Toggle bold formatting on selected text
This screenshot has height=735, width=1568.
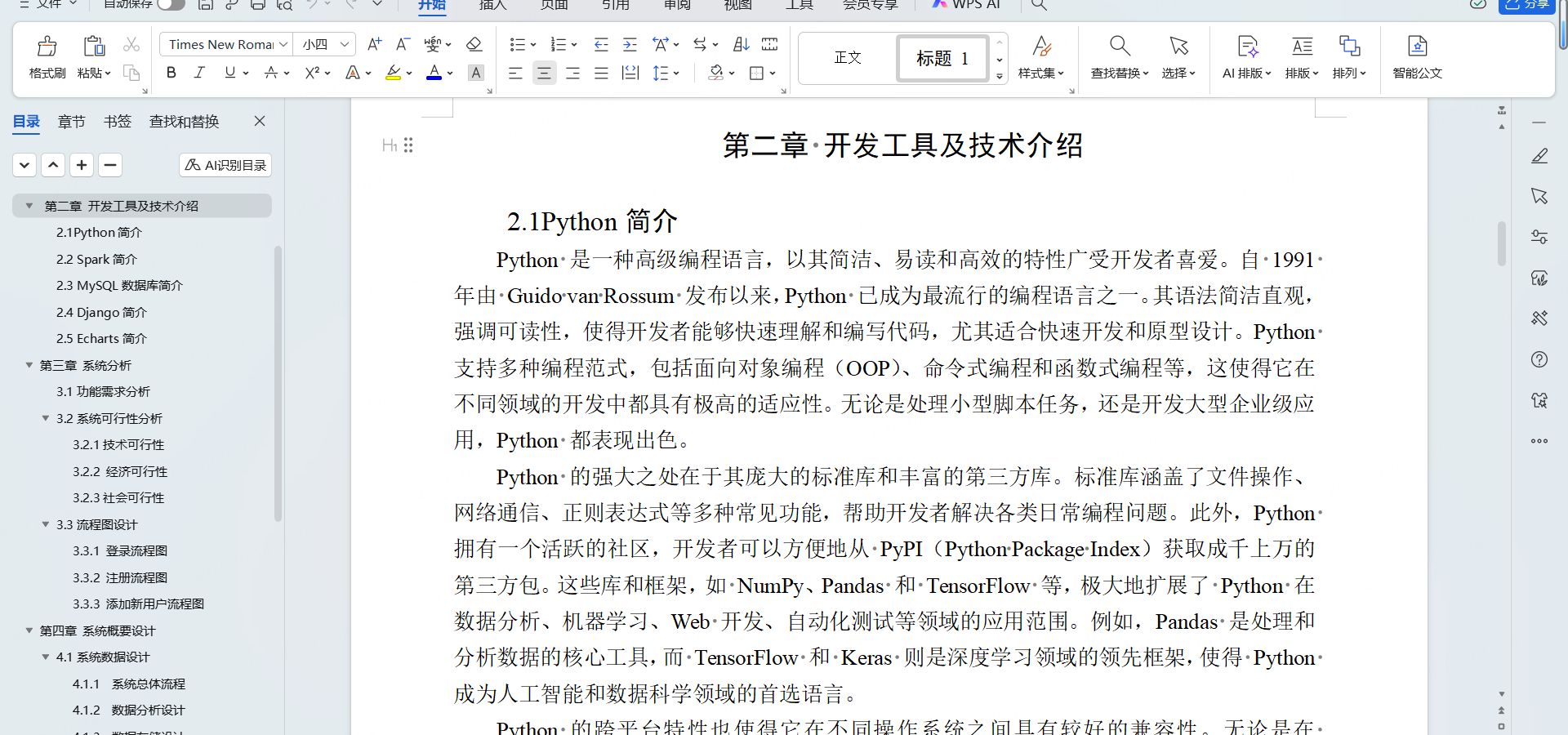pos(171,73)
